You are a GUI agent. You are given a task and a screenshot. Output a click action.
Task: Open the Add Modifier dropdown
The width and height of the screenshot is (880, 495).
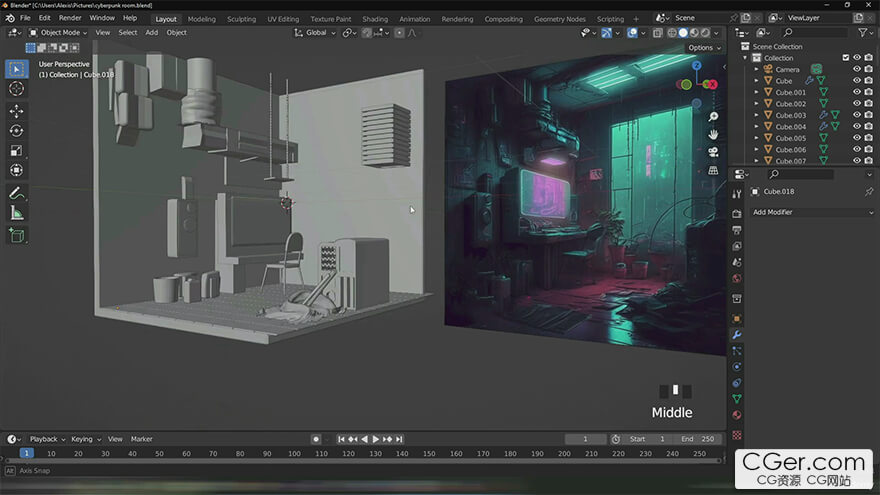pyautogui.click(x=813, y=212)
